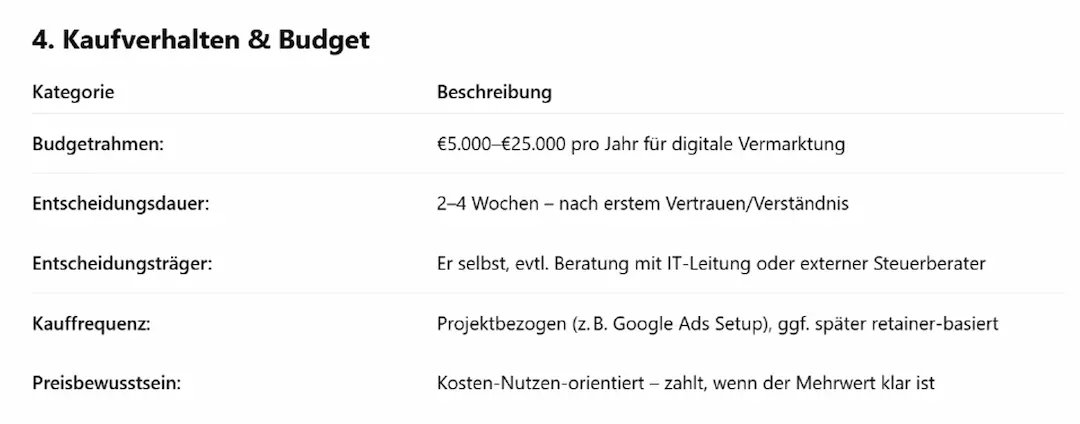Click the 'Beschreibung' column header

494,93
